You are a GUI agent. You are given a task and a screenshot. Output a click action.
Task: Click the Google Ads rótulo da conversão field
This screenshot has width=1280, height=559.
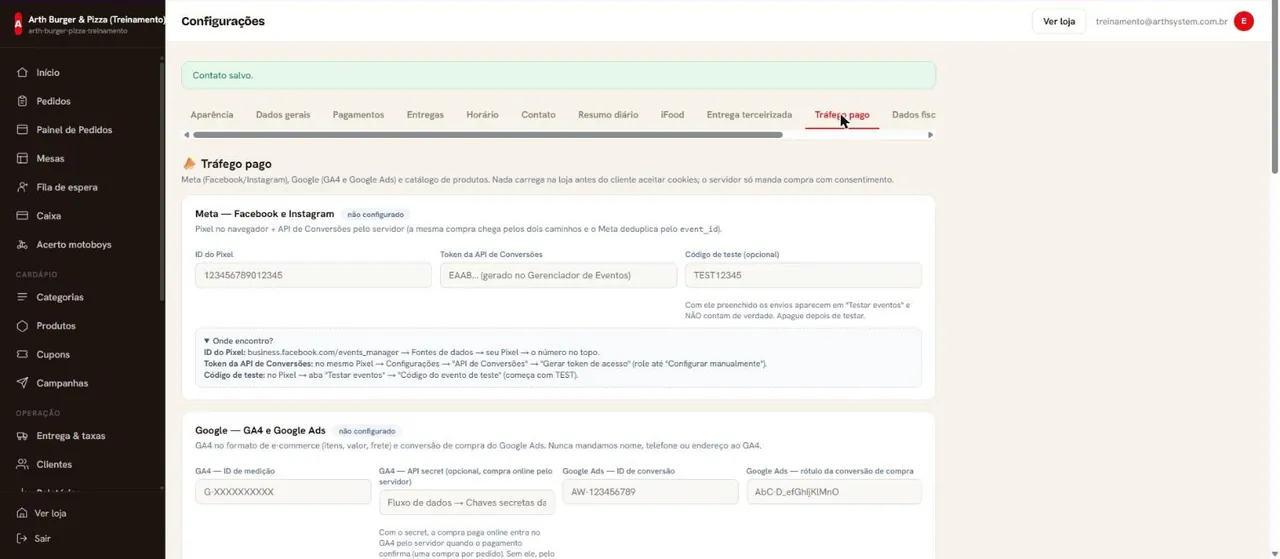pyautogui.click(x=834, y=492)
